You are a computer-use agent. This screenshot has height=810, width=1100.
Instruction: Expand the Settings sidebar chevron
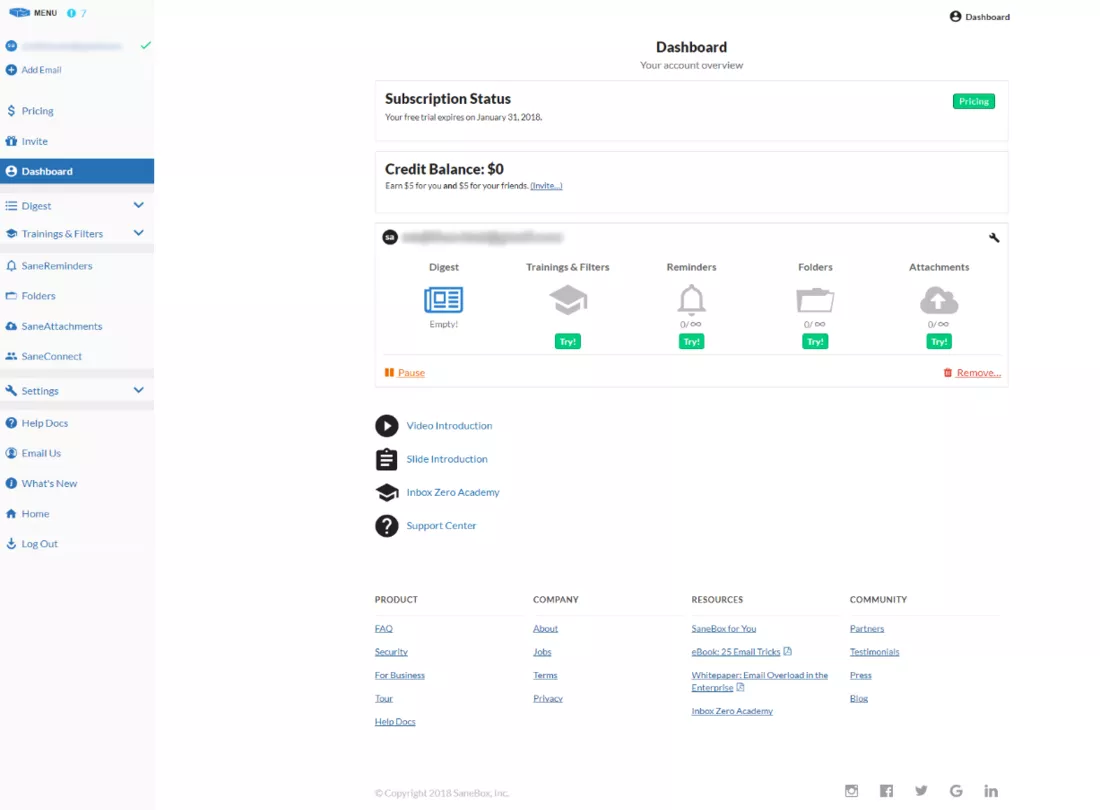point(138,390)
